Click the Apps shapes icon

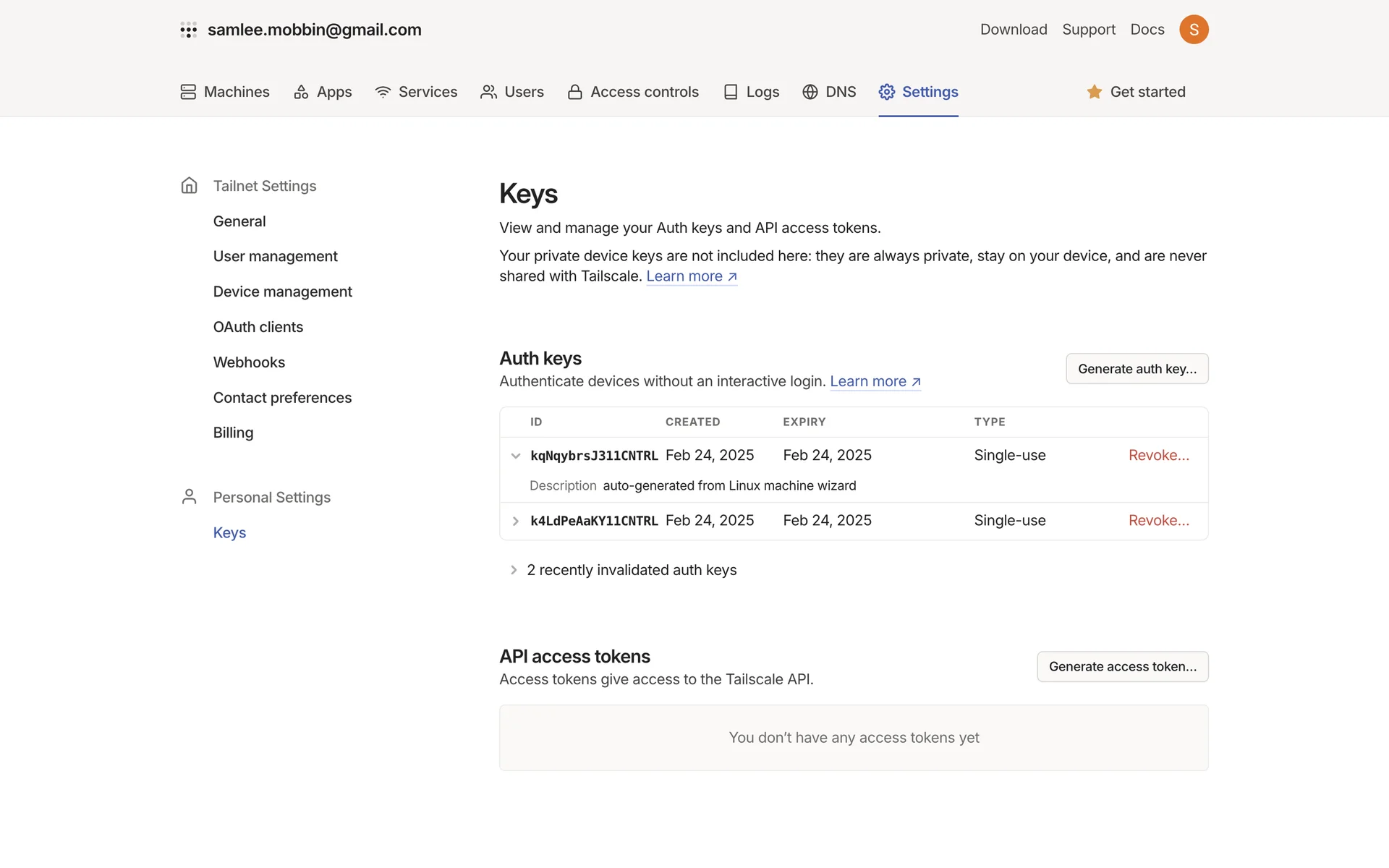point(301,92)
